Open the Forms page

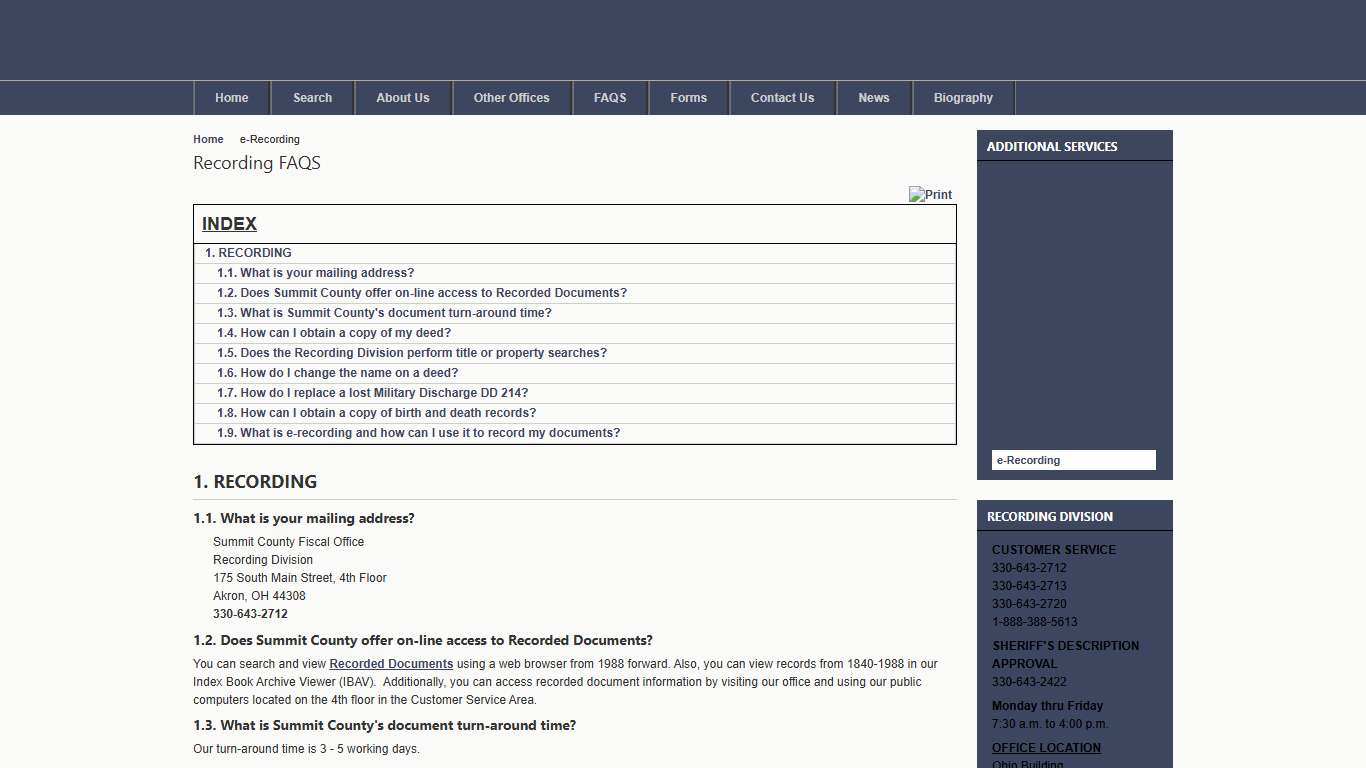(688, 97)
